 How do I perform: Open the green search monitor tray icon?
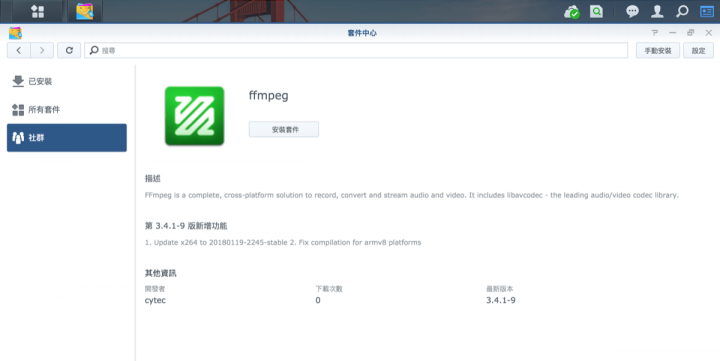[x=596, y=11]
